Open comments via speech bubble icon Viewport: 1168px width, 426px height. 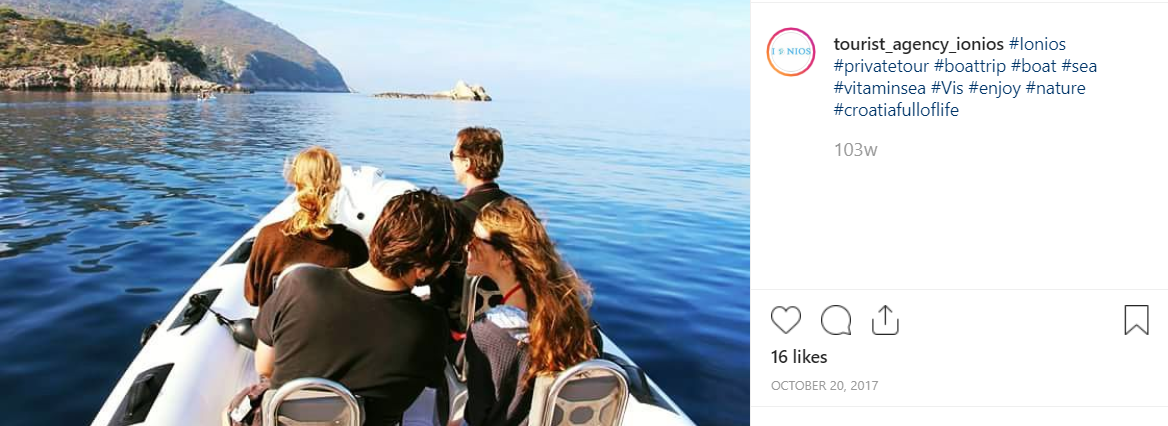coord(836,320)
